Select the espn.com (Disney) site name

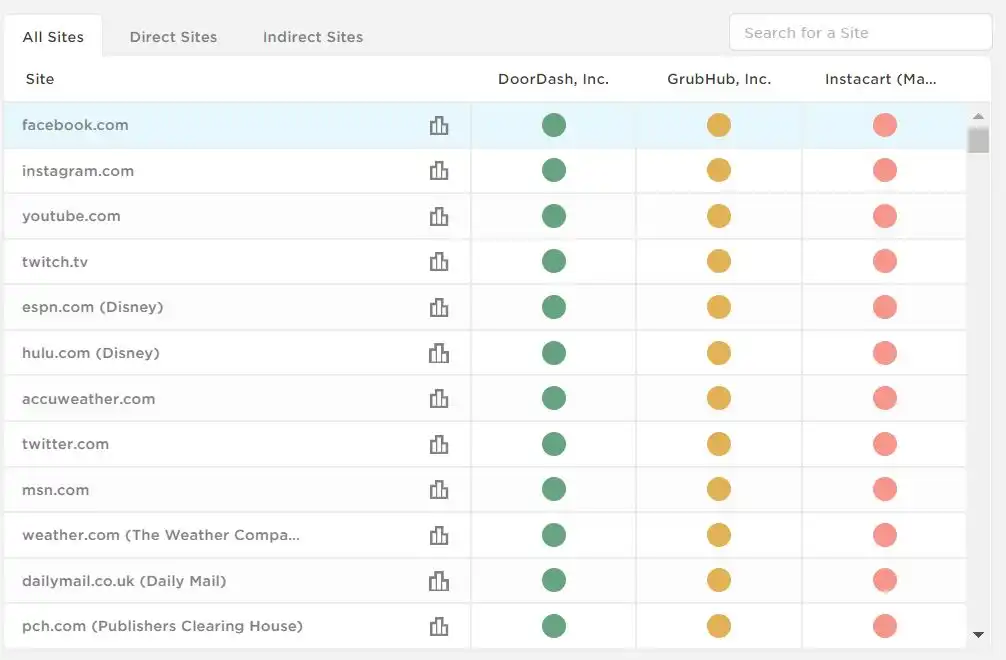(92, 307)
